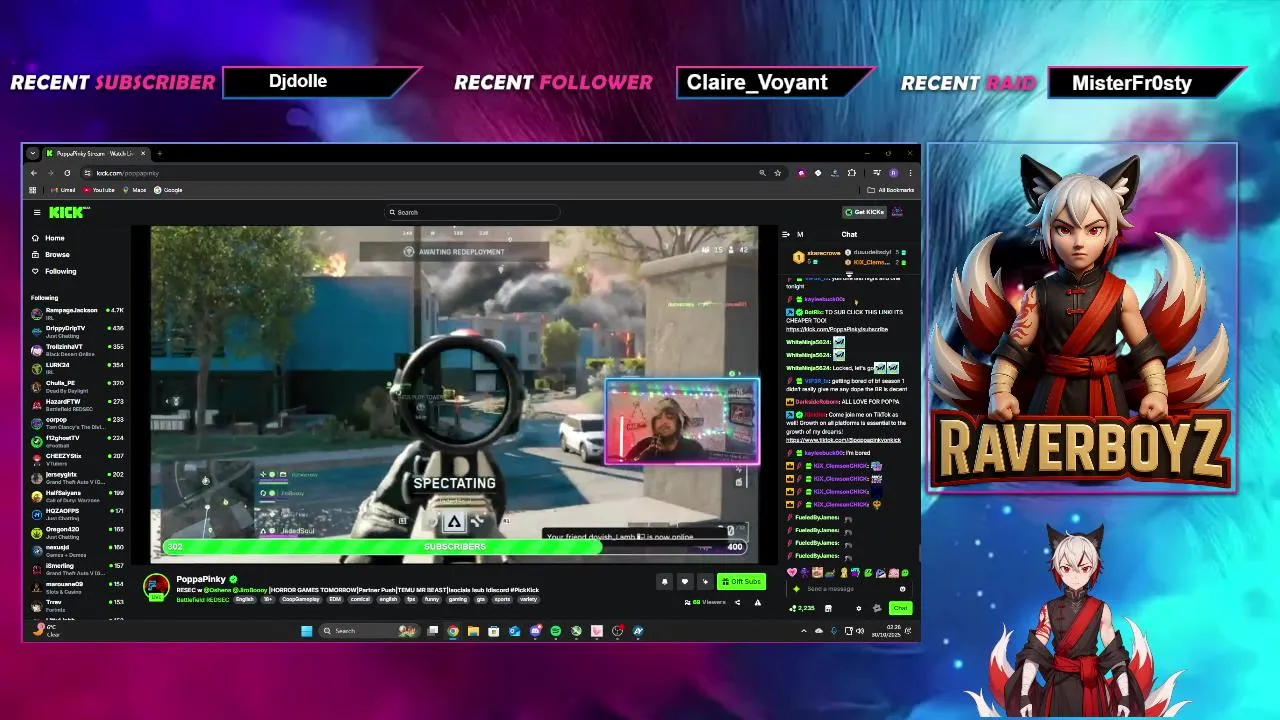Open Browse in Kick sidebar

coord(50,254)
